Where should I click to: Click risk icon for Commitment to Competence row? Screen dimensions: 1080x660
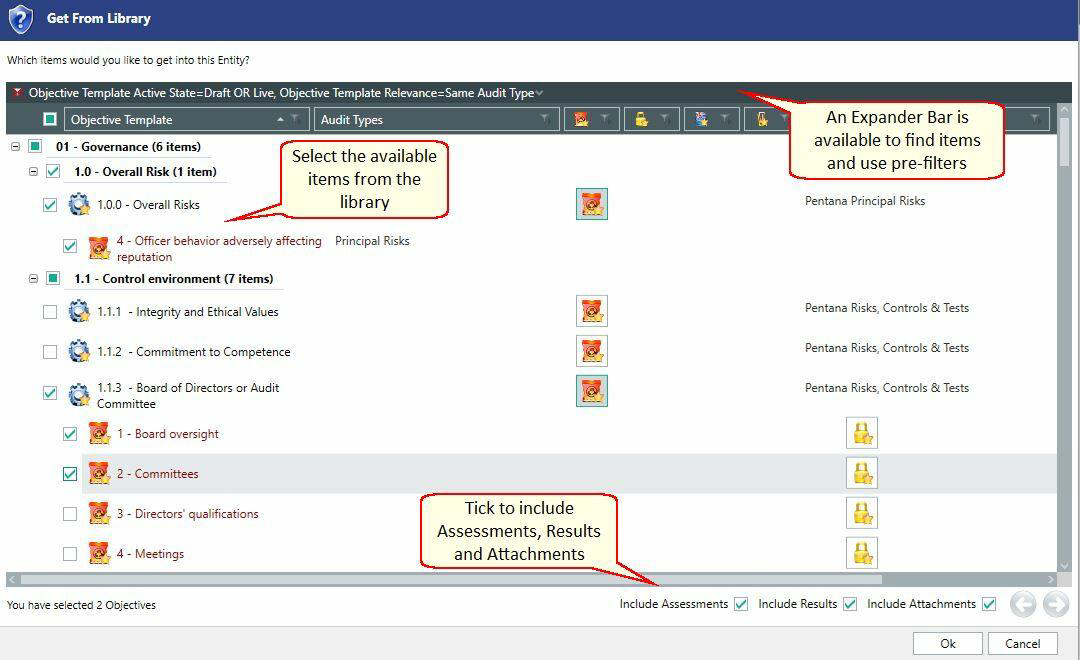(x=592, y=351)
